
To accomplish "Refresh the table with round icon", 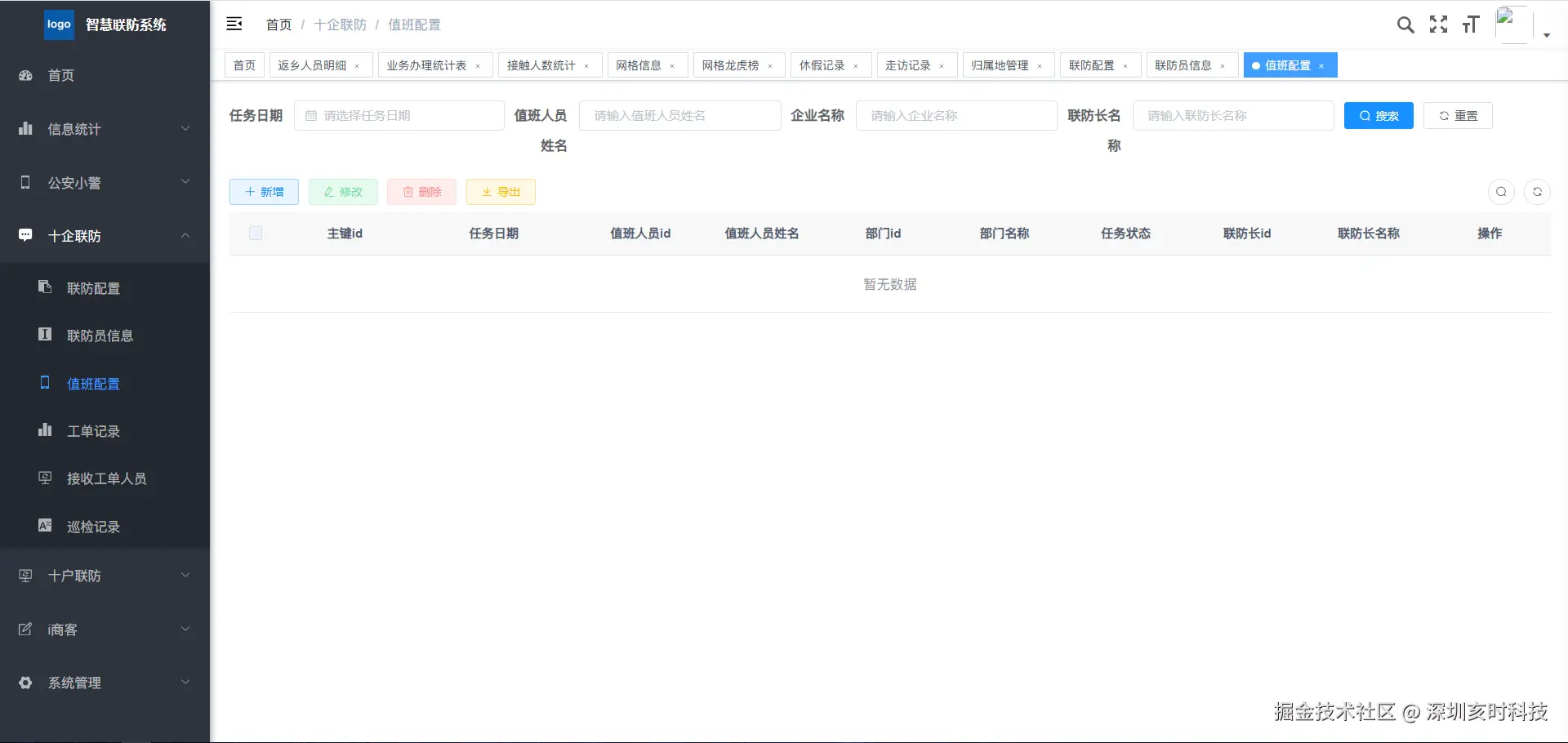I will click(1537, 192).
